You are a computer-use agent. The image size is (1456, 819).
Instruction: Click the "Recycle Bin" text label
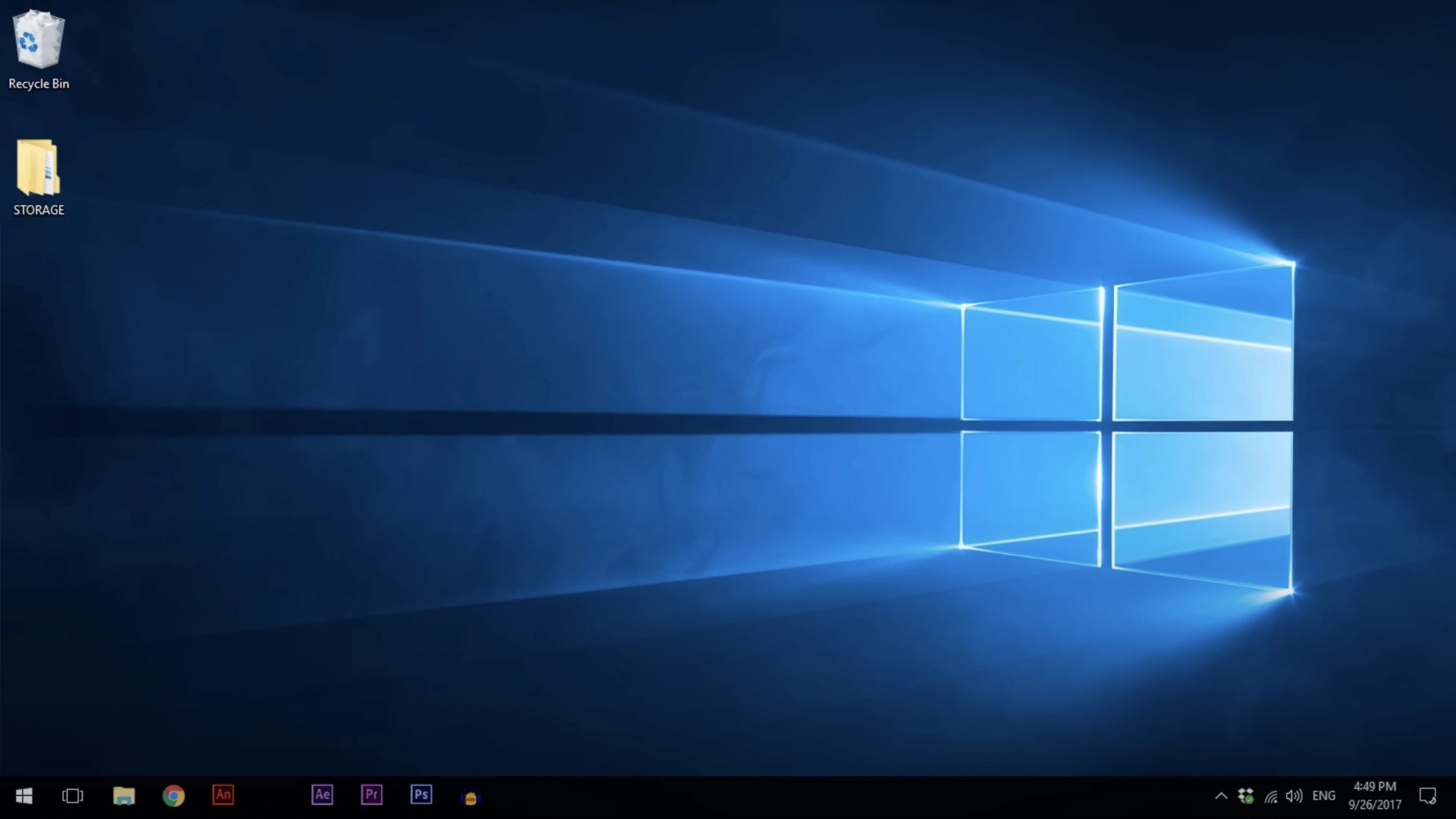click(x=39, y=84)
